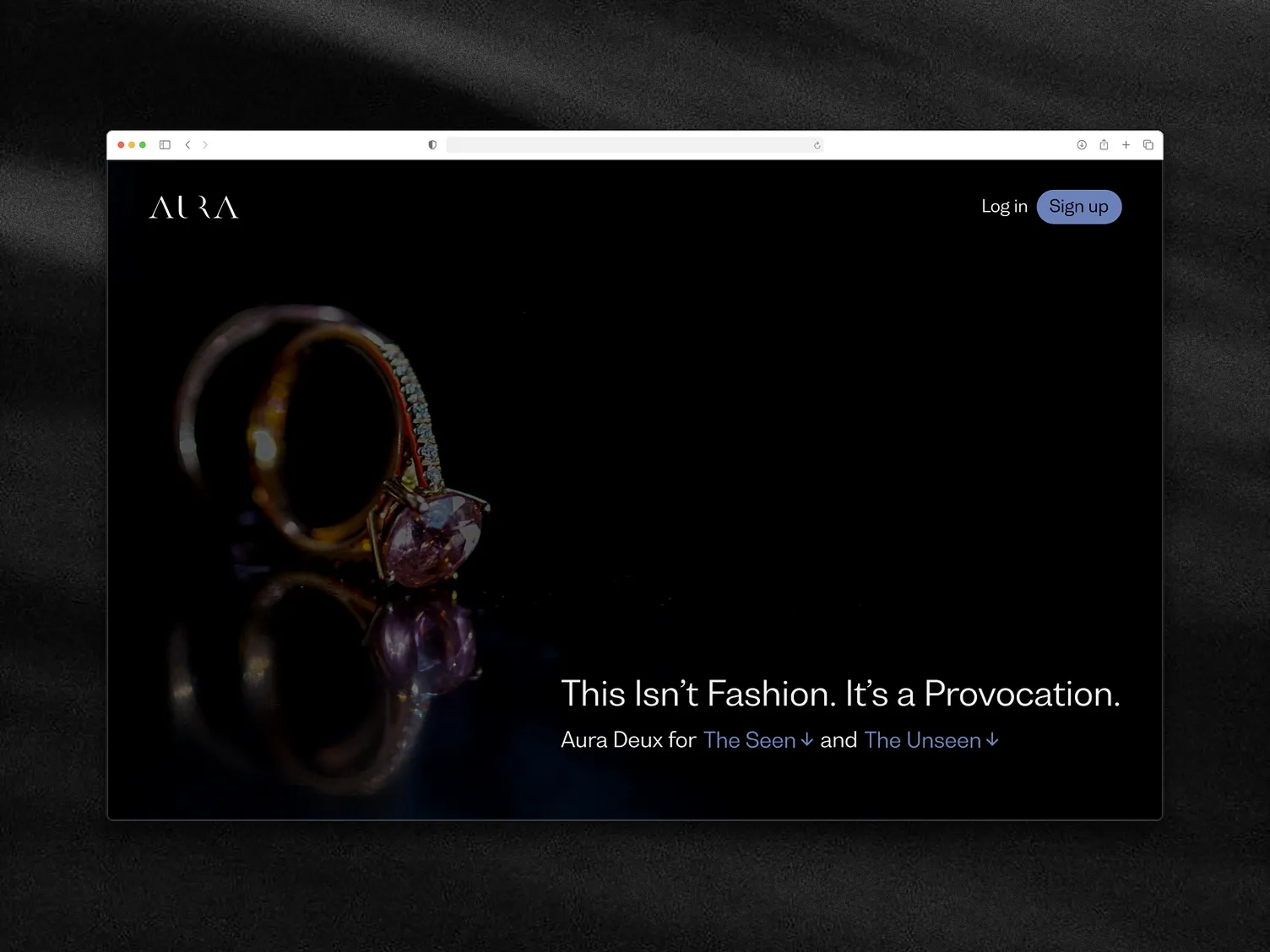Click the headline 'This Isn't Fashion. It's a Provocation.'
Image resolution: width=1270 pixels, height=952 pixels.
click(840, 694)
